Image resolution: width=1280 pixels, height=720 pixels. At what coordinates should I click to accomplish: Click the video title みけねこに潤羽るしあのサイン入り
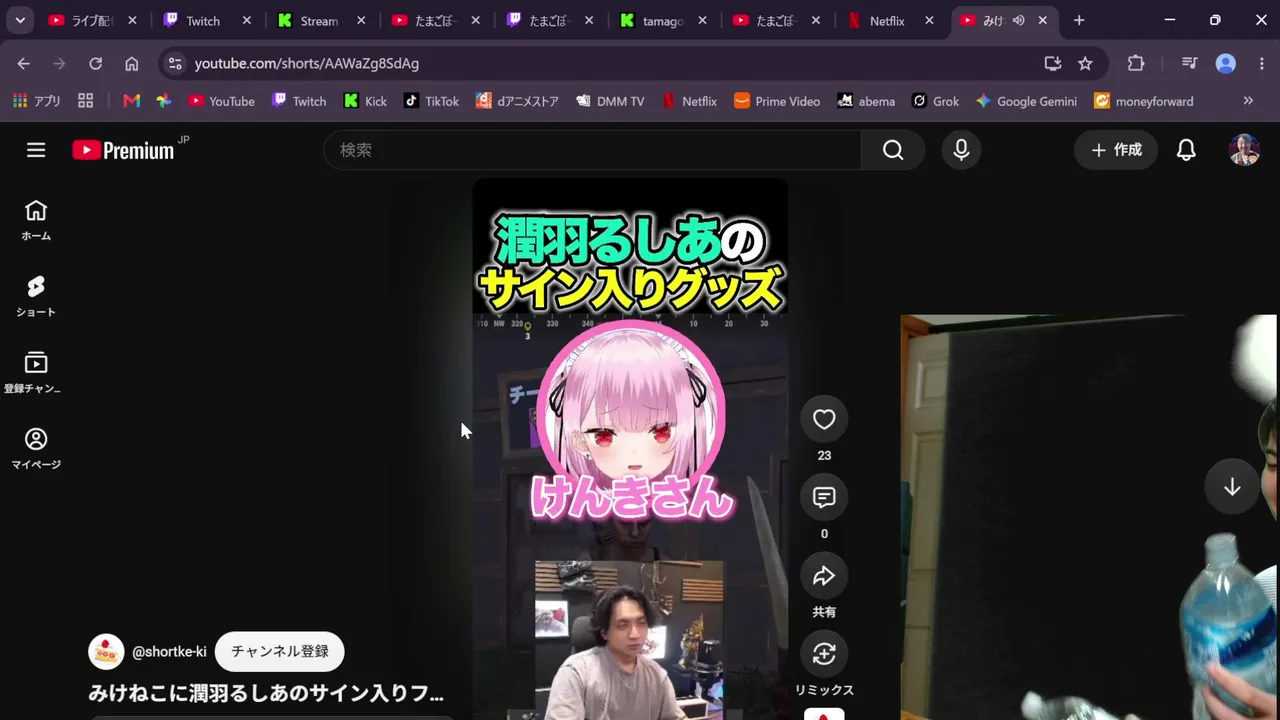[266, 693]
